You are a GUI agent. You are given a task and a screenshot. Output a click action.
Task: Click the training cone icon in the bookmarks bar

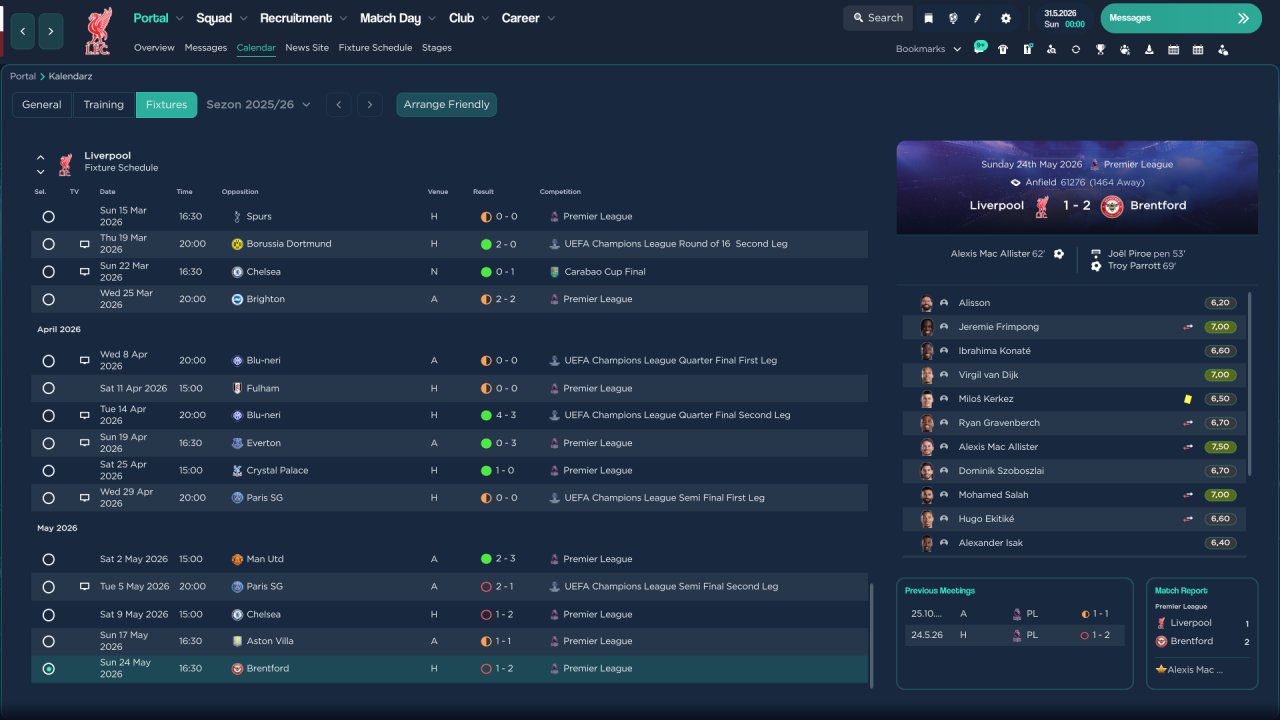click(x=1149, y=49)
